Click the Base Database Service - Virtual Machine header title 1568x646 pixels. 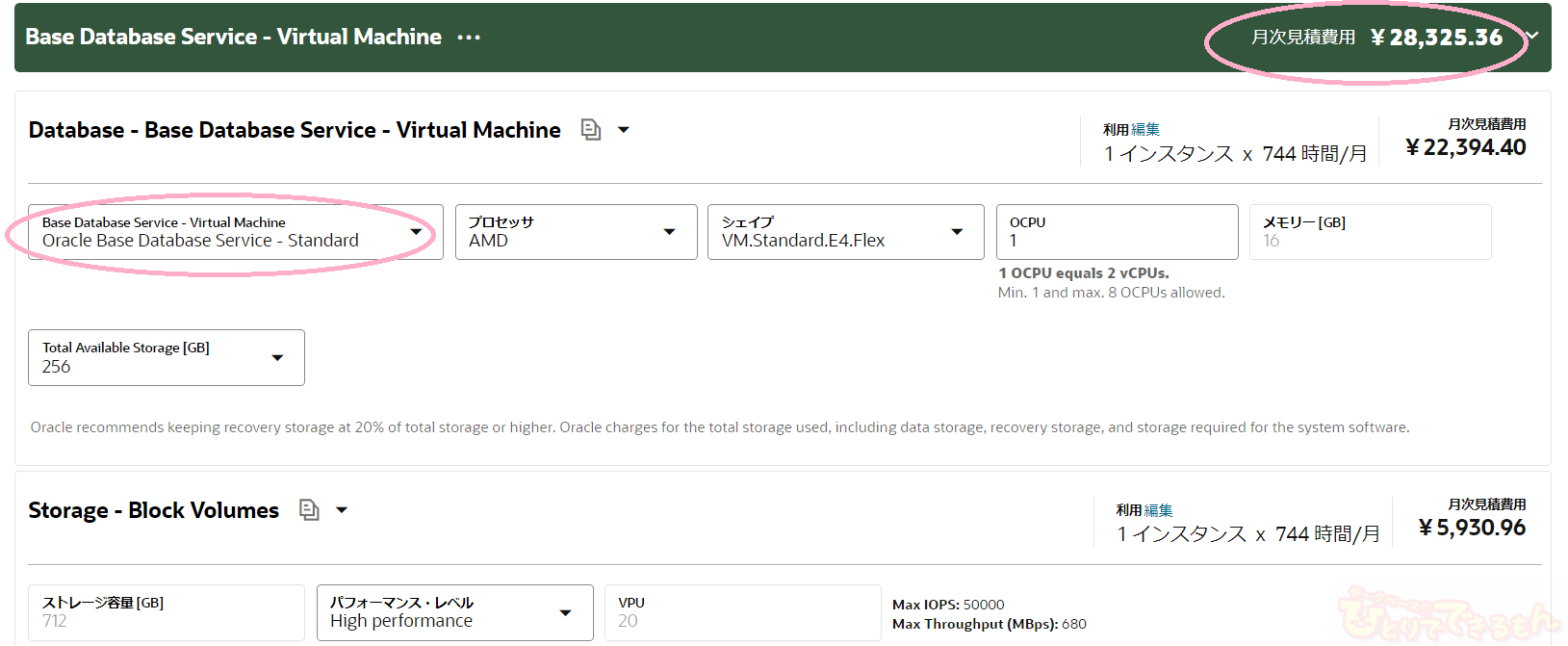click(x=233, y=37)
